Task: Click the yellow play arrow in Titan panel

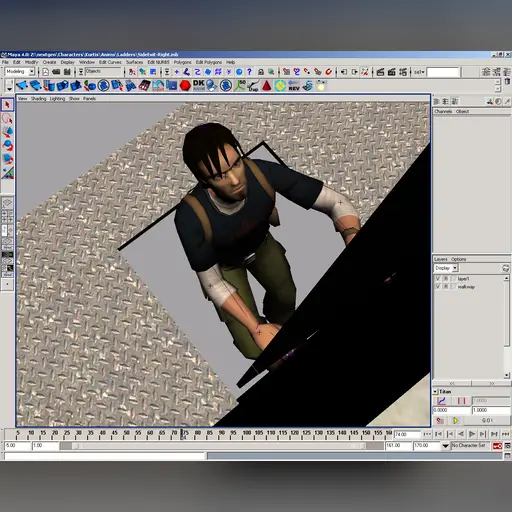Action: [x=456, y=421]
